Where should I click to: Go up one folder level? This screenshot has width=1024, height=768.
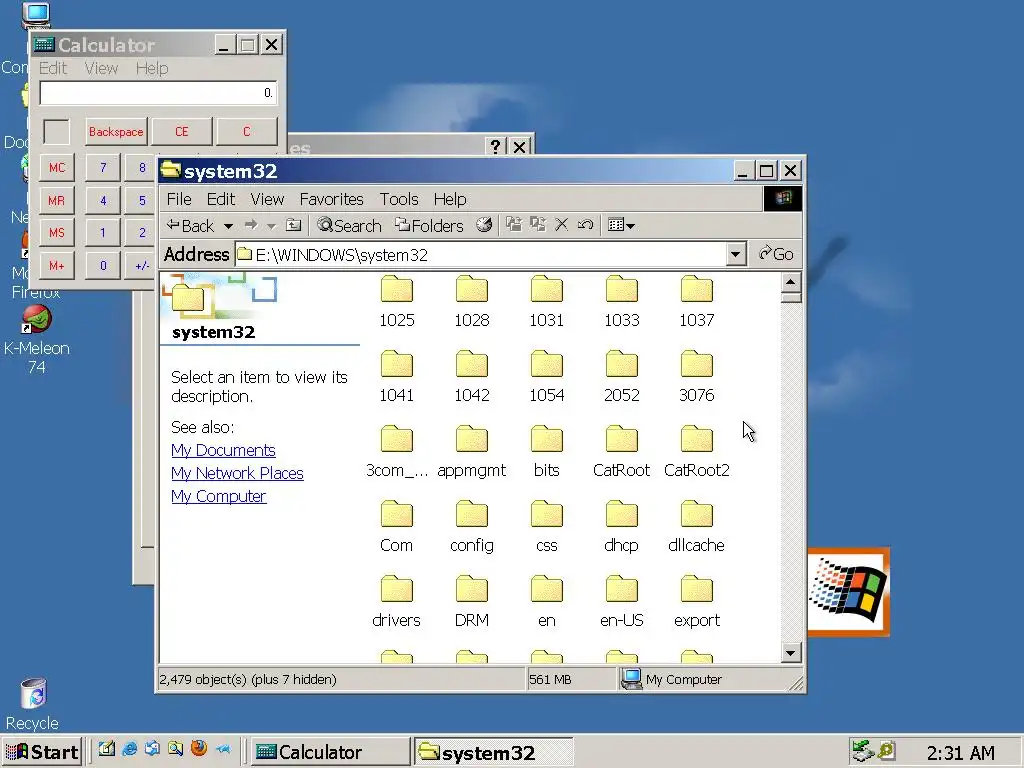[x=294, y=225]
